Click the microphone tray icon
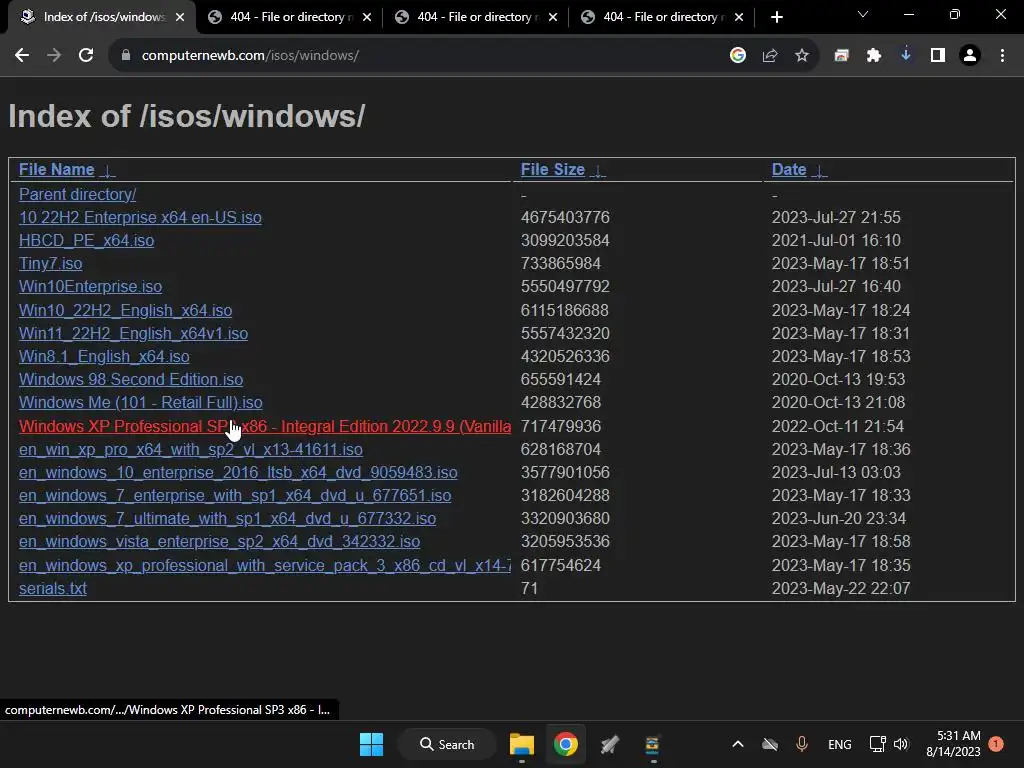Screen dimensions: 1024x768 pyautogui.click(x=802, y=744)
